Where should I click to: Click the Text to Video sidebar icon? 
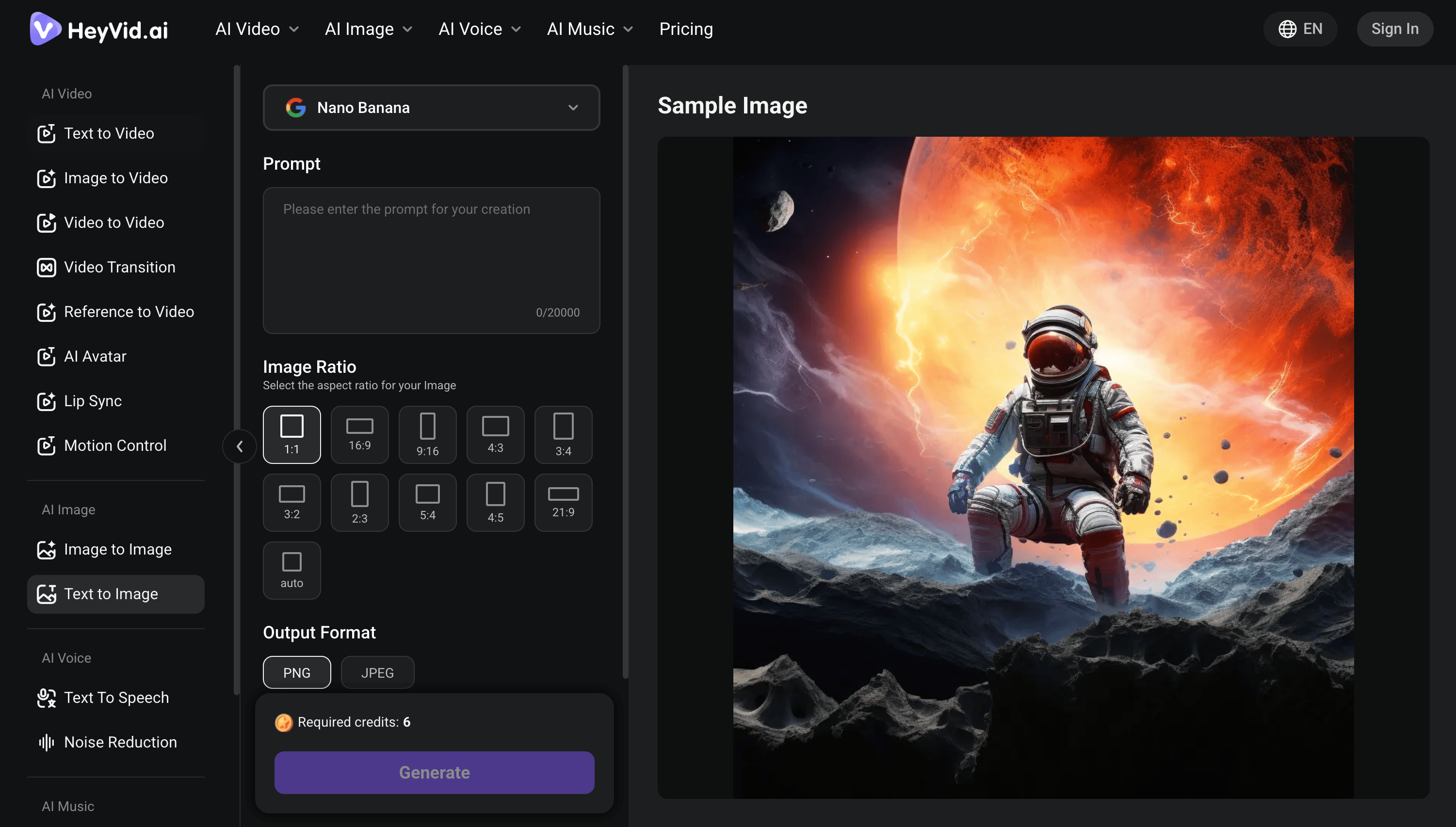46,133
